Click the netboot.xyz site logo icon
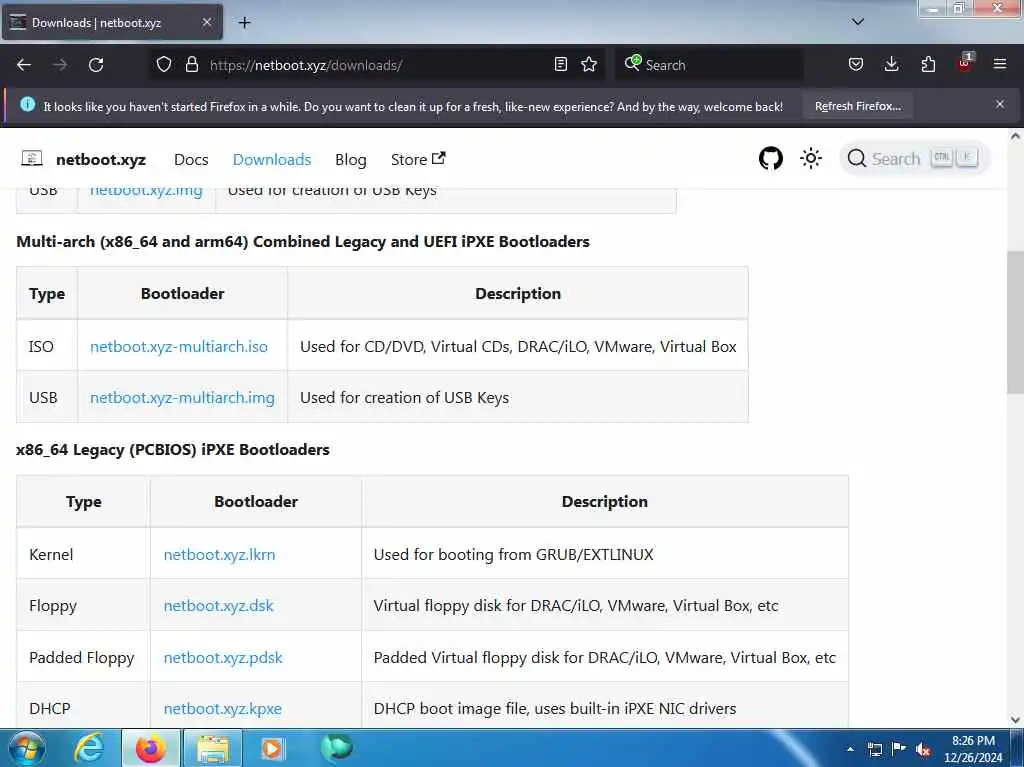1024x767 pixels. [32, 158]
